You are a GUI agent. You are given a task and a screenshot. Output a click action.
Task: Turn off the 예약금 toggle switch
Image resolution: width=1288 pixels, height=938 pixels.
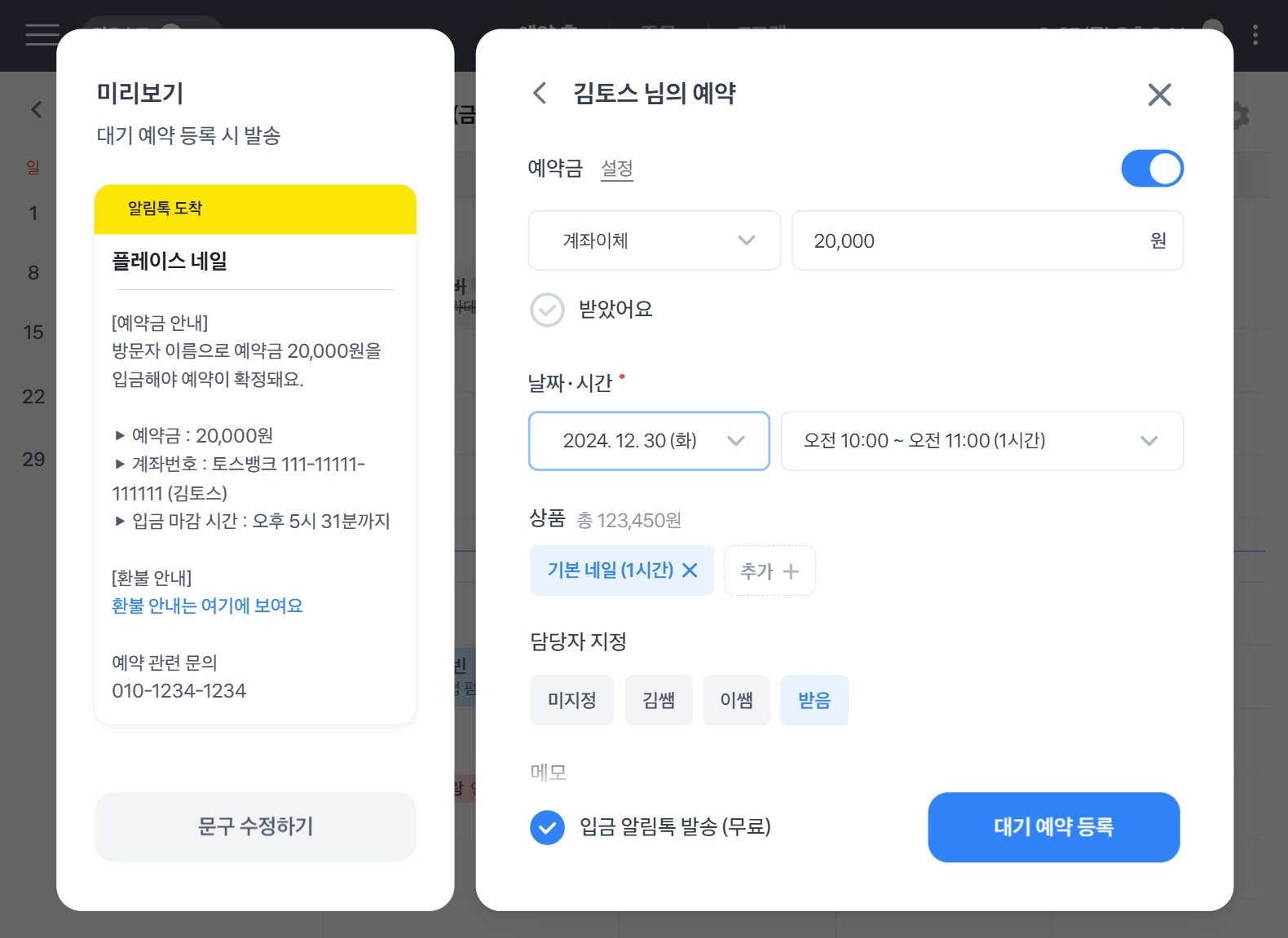1152,169
